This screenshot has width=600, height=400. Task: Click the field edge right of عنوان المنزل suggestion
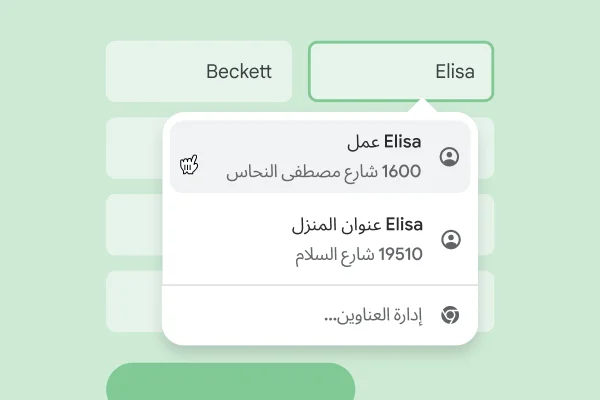(487, 224)
